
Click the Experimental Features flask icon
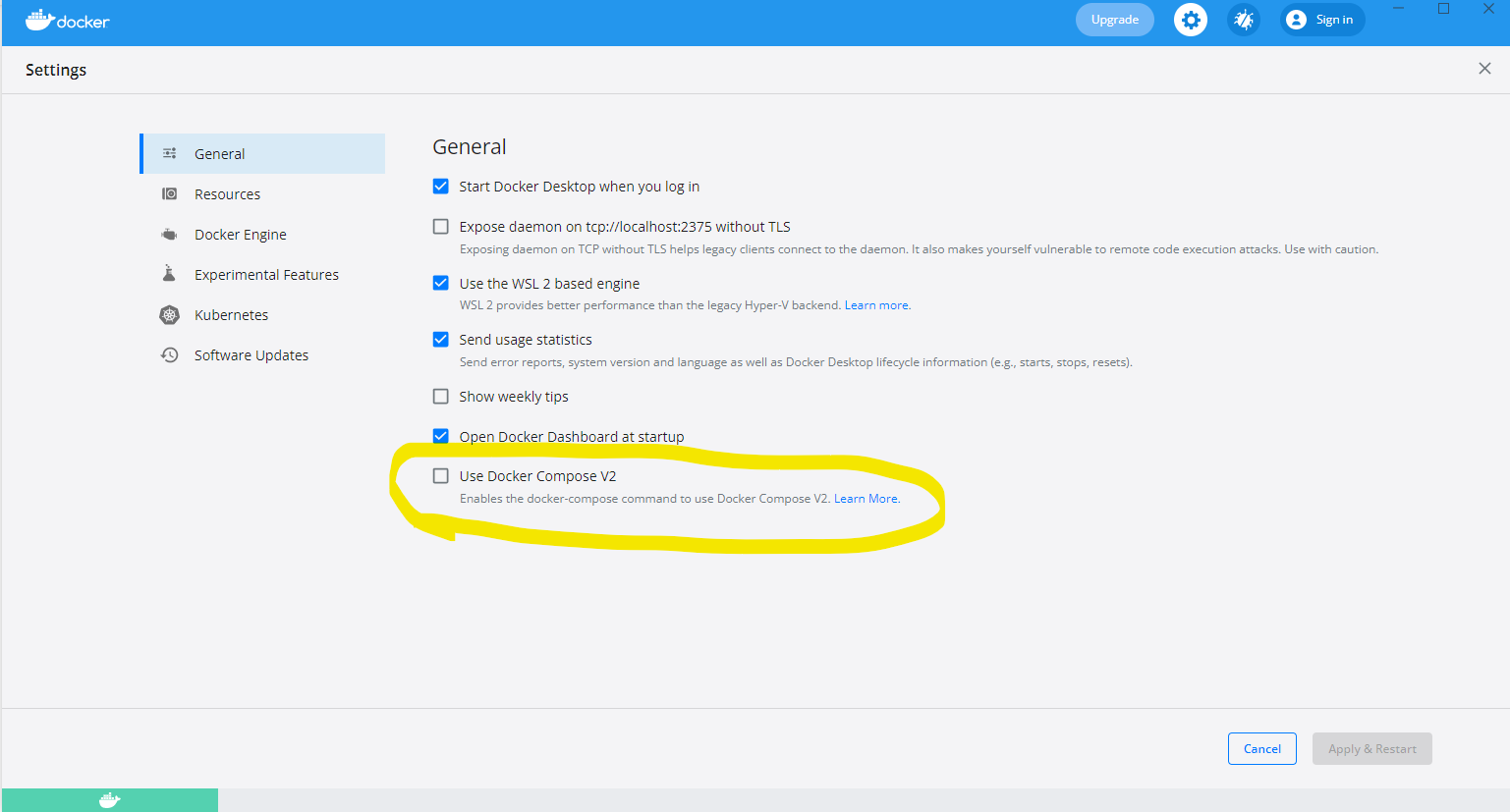tap(169, 273)
